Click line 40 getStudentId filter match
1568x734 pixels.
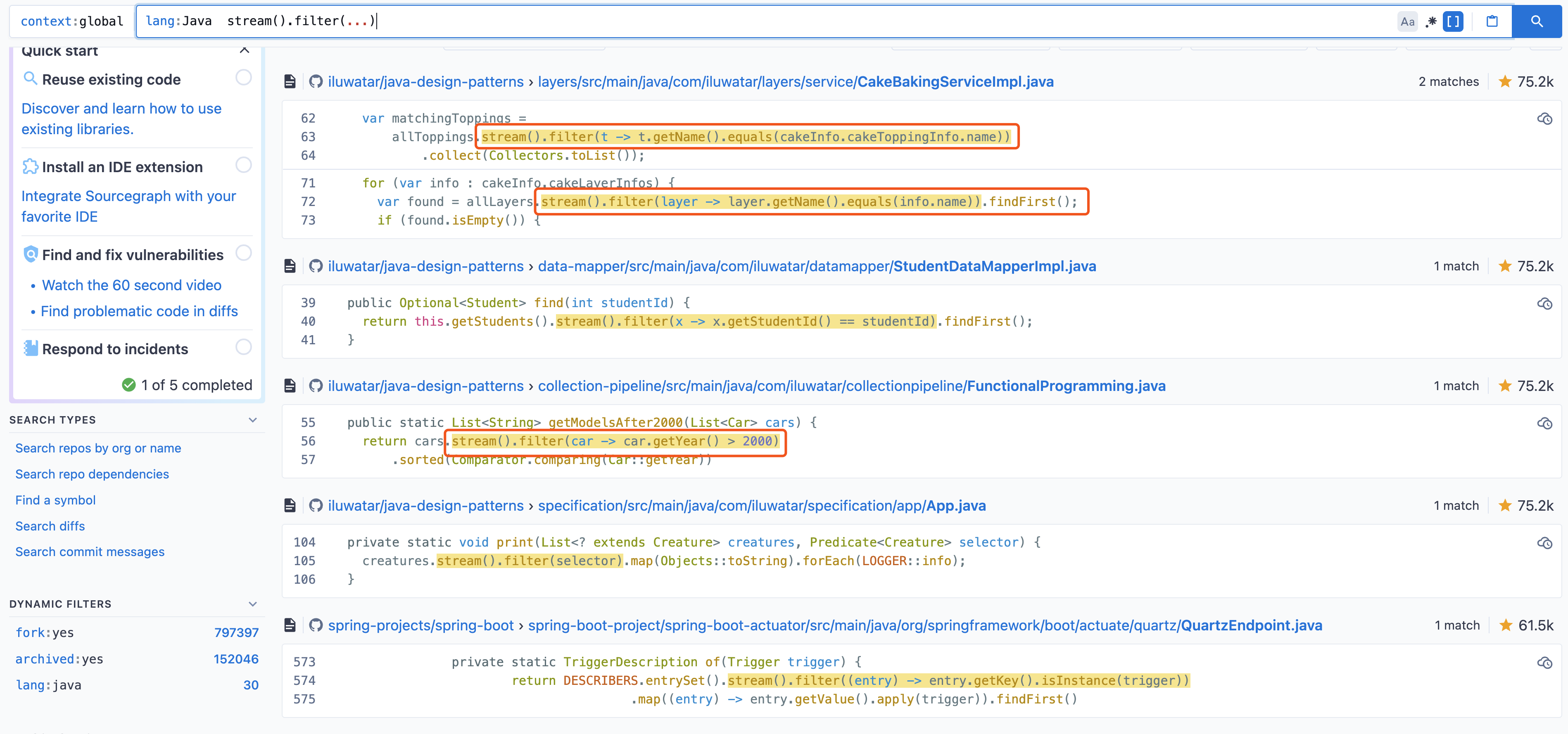(746, 322)
